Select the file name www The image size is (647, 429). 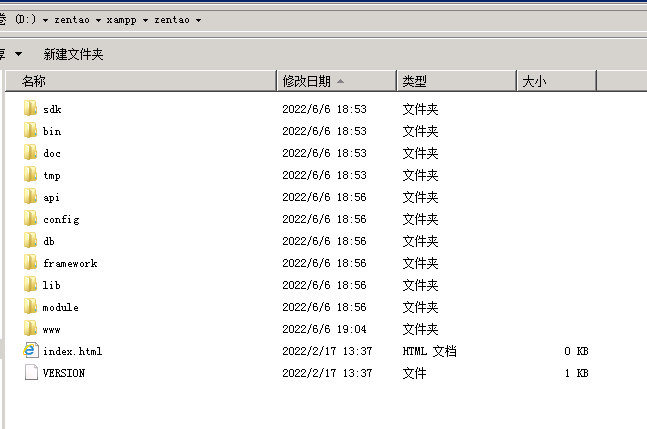point(52,330)
